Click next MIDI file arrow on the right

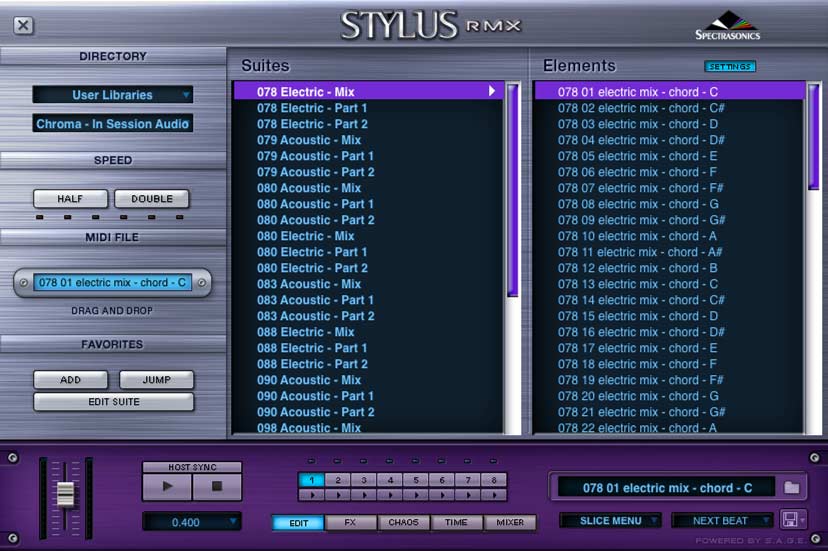tap(201, 283)
